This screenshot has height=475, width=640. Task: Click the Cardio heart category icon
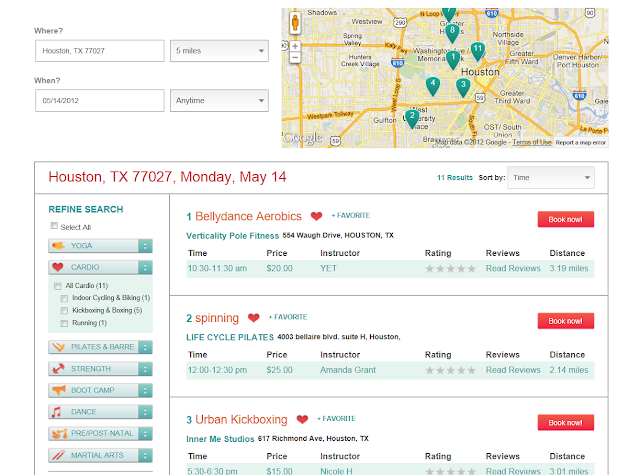(x=58, y=267)
